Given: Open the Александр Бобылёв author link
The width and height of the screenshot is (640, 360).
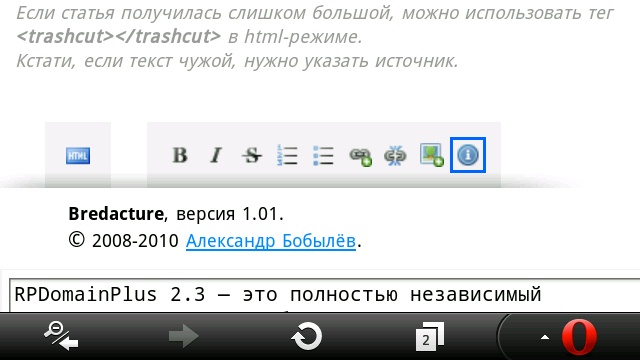Looking at the screenshot, I should (x=271, y=241).
